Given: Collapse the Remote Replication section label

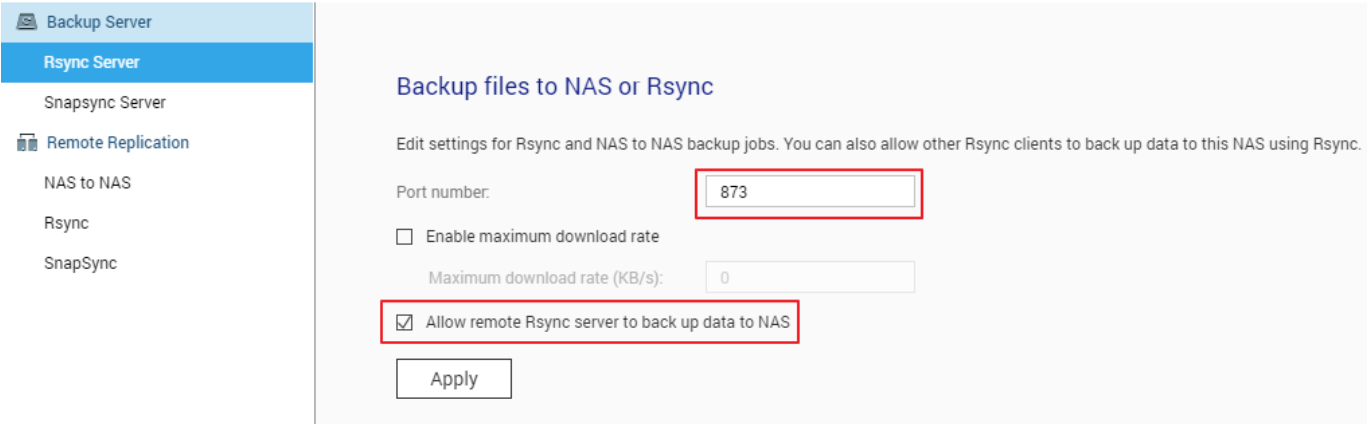Looking at the screenshot, I should click(x=118, y=143).
